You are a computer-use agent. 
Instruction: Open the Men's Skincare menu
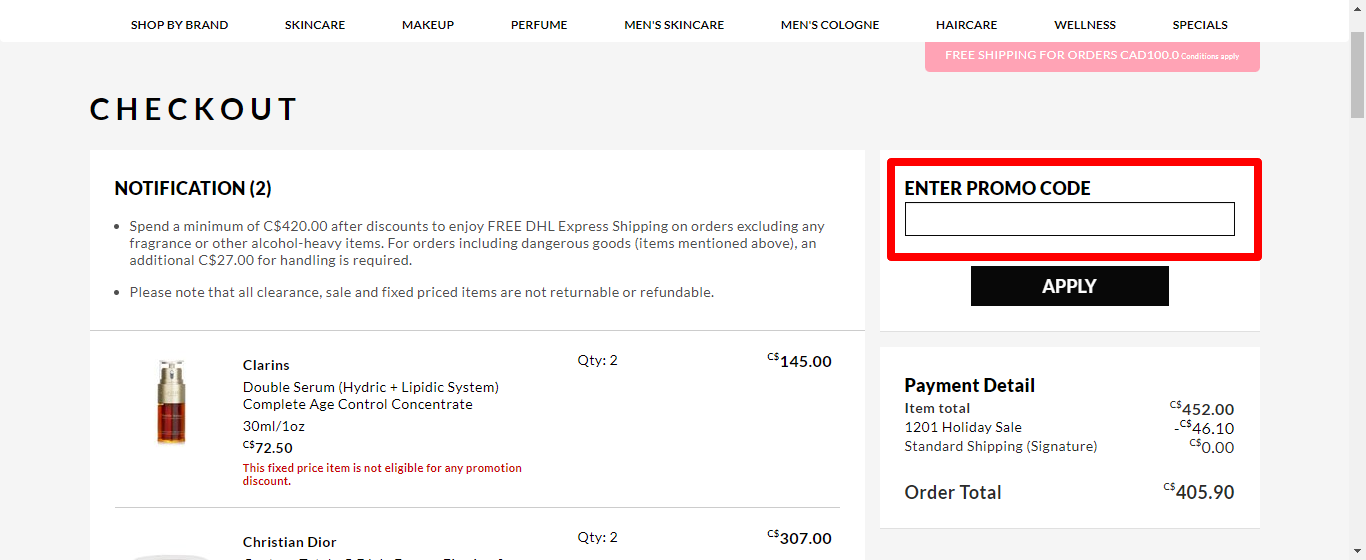tap(674, 25)
